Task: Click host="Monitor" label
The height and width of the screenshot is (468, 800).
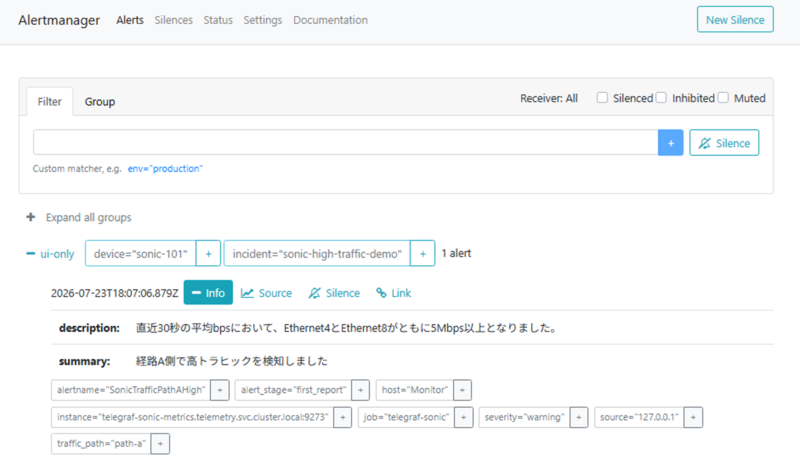Action: pyautogui.click(x=415, y=390)
